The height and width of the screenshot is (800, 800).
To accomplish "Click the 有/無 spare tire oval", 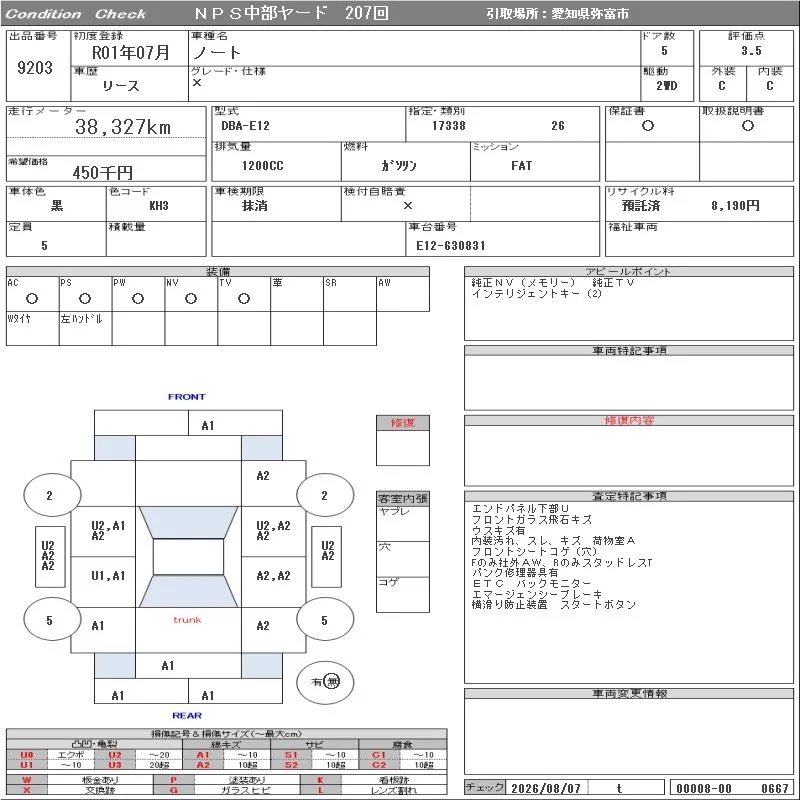I will 325,682.
